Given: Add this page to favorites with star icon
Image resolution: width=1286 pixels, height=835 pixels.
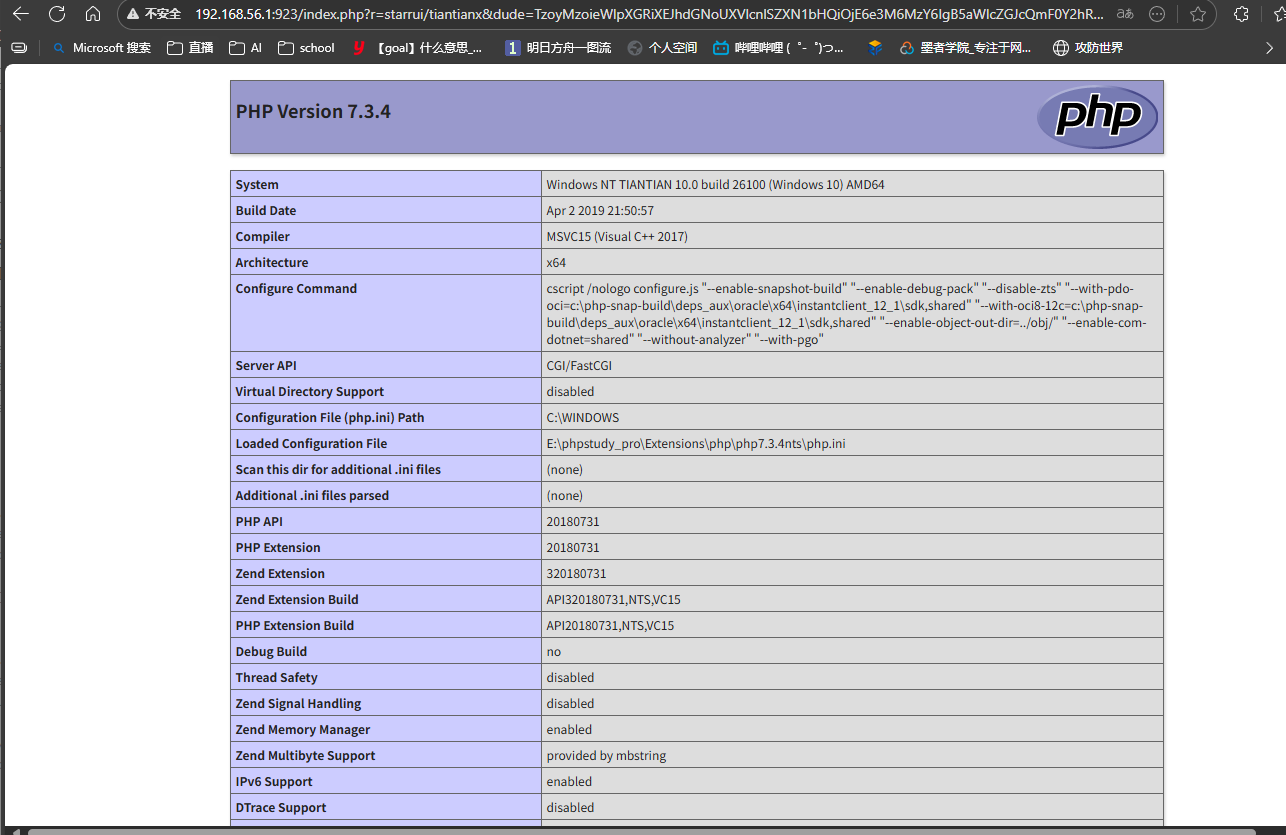Looking at the screenshot, I should (x=1198, y=14).
